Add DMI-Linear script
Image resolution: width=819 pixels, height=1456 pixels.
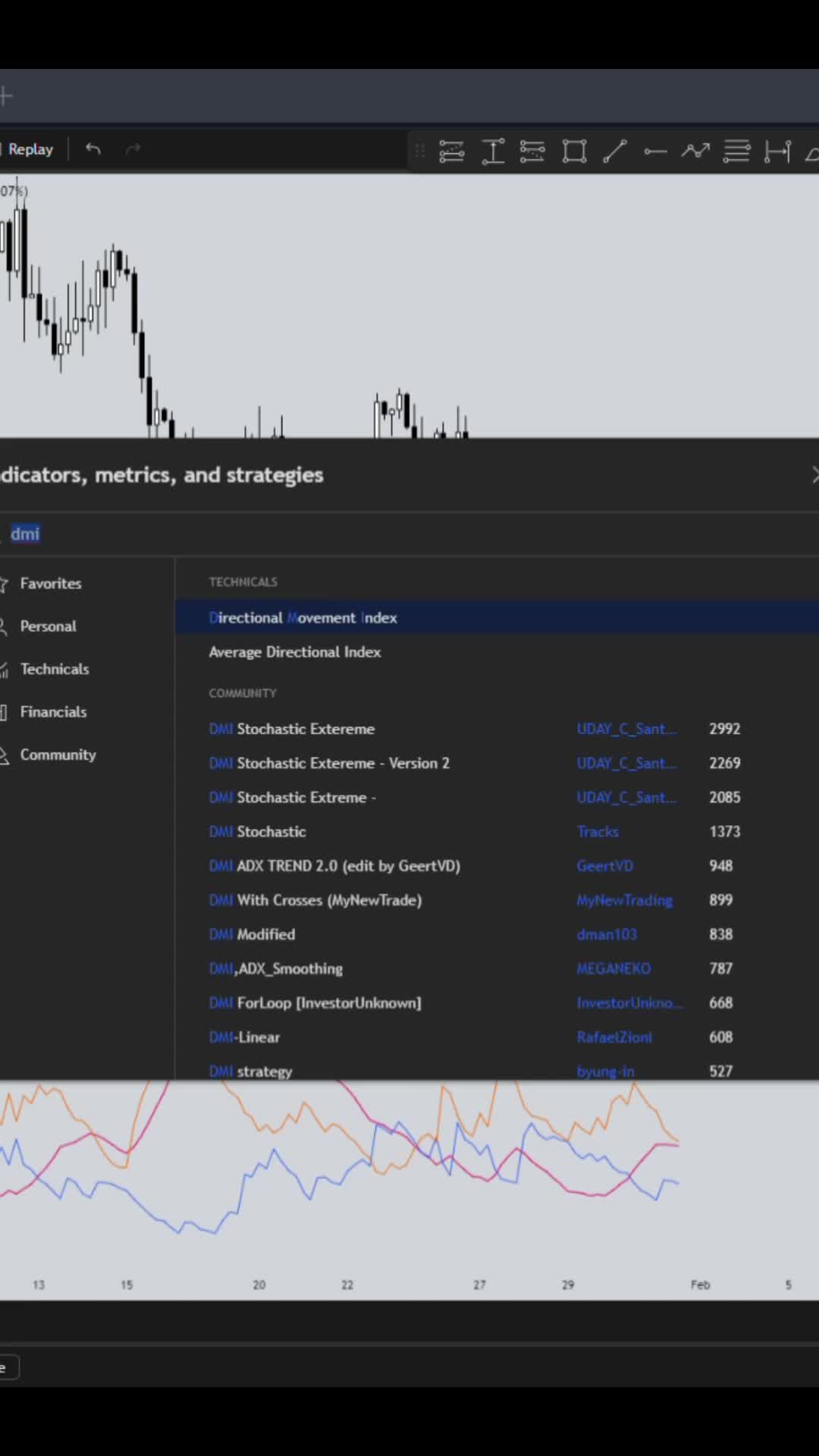coord(497,1037)
